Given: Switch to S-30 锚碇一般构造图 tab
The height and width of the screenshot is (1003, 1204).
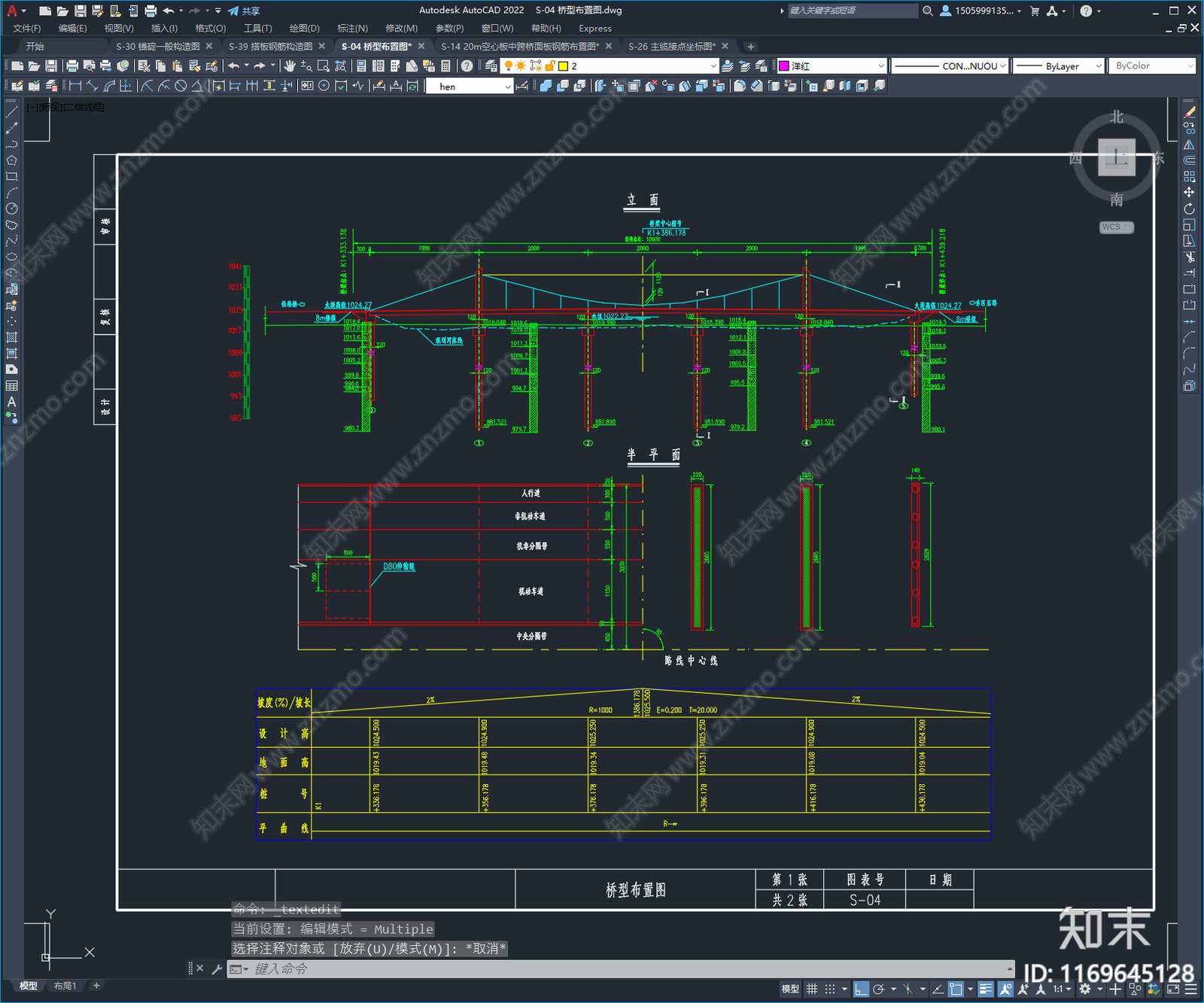Looking at the screenshot, I should pos(158,47).
